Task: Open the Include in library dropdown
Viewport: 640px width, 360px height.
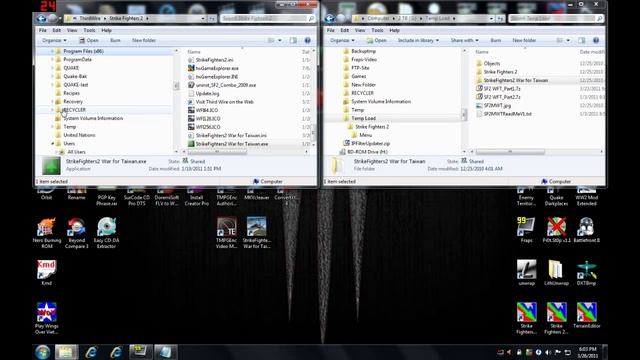Action: click(x=418, y=40)
